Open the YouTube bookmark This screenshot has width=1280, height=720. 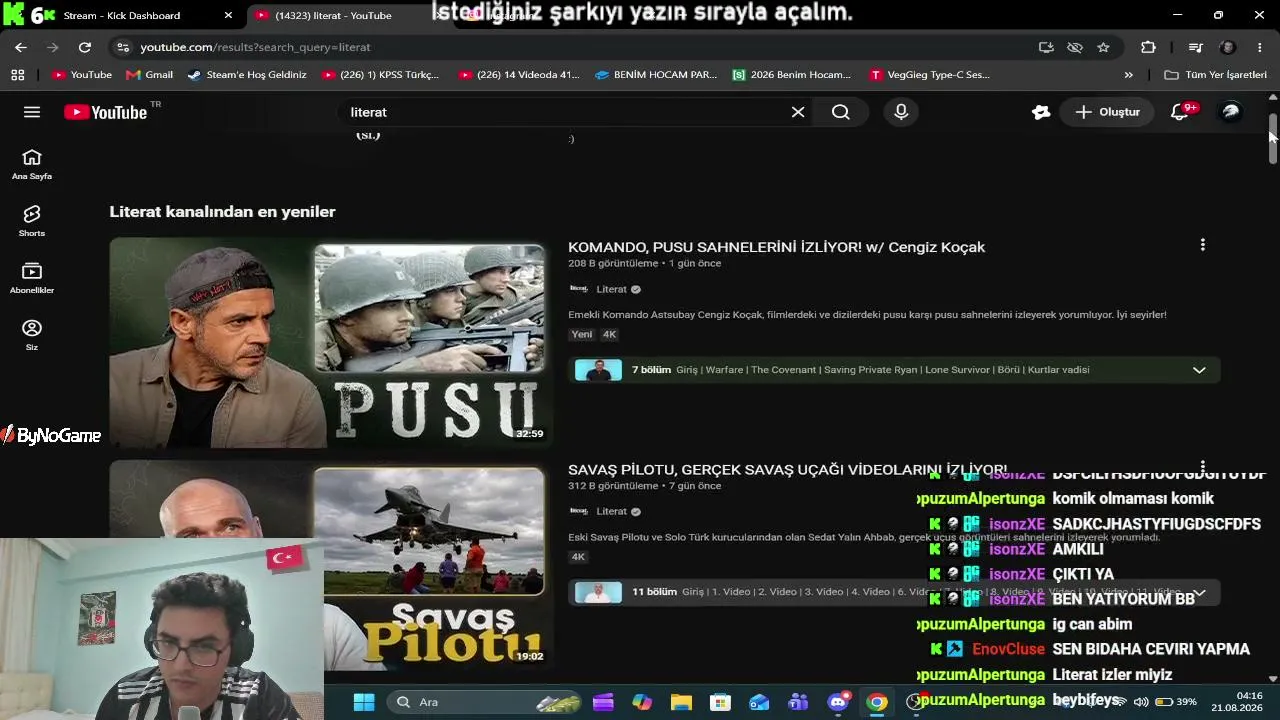(x=82, y=75)
